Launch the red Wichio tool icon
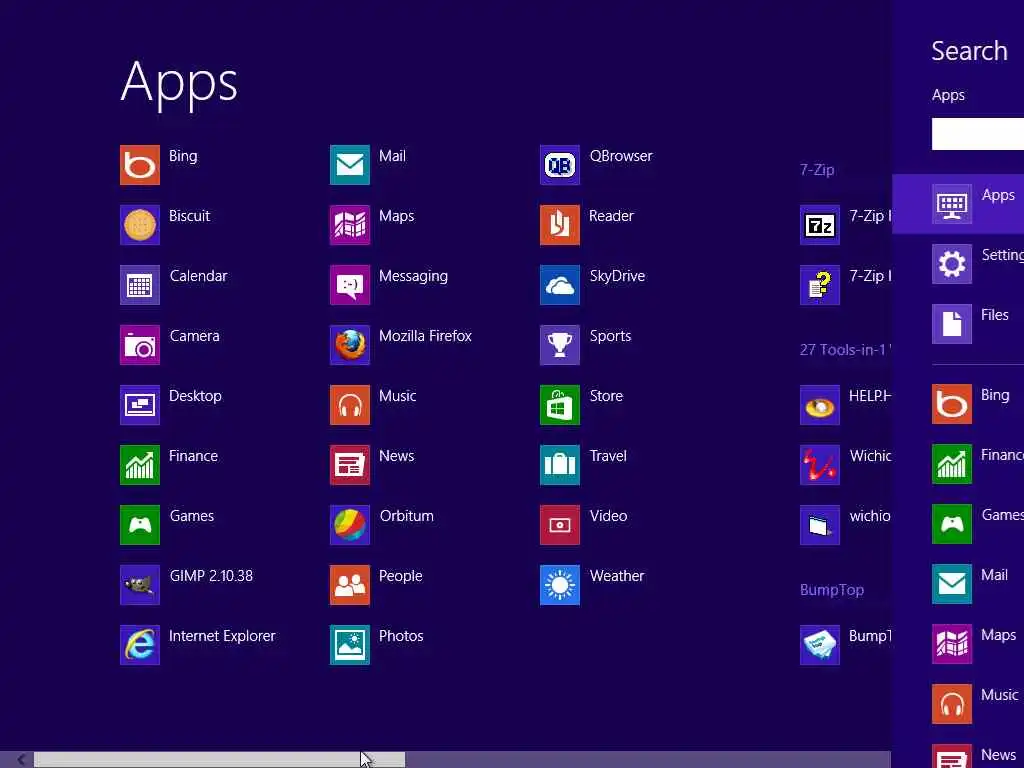The image size is (1024, 768). coord(820,465)
